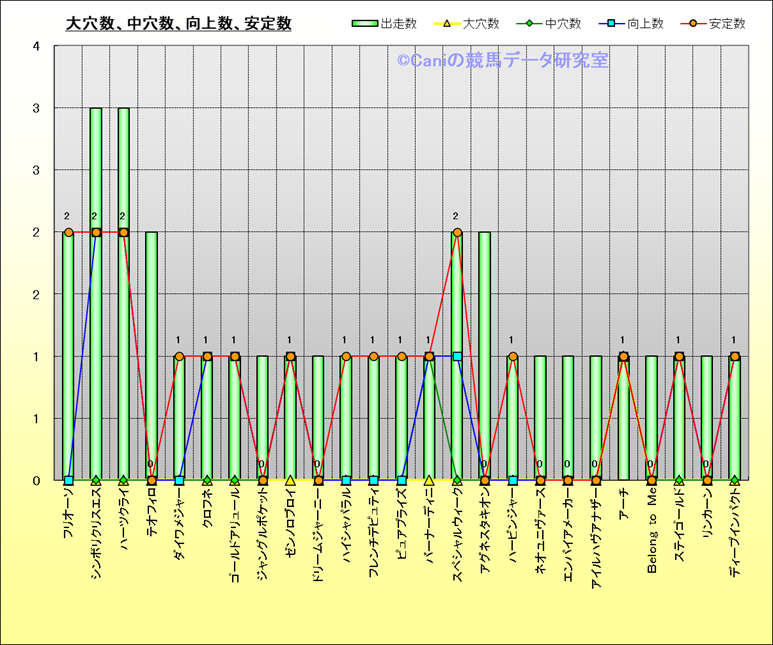Click the テオフィロ green bar

(152, 350)
